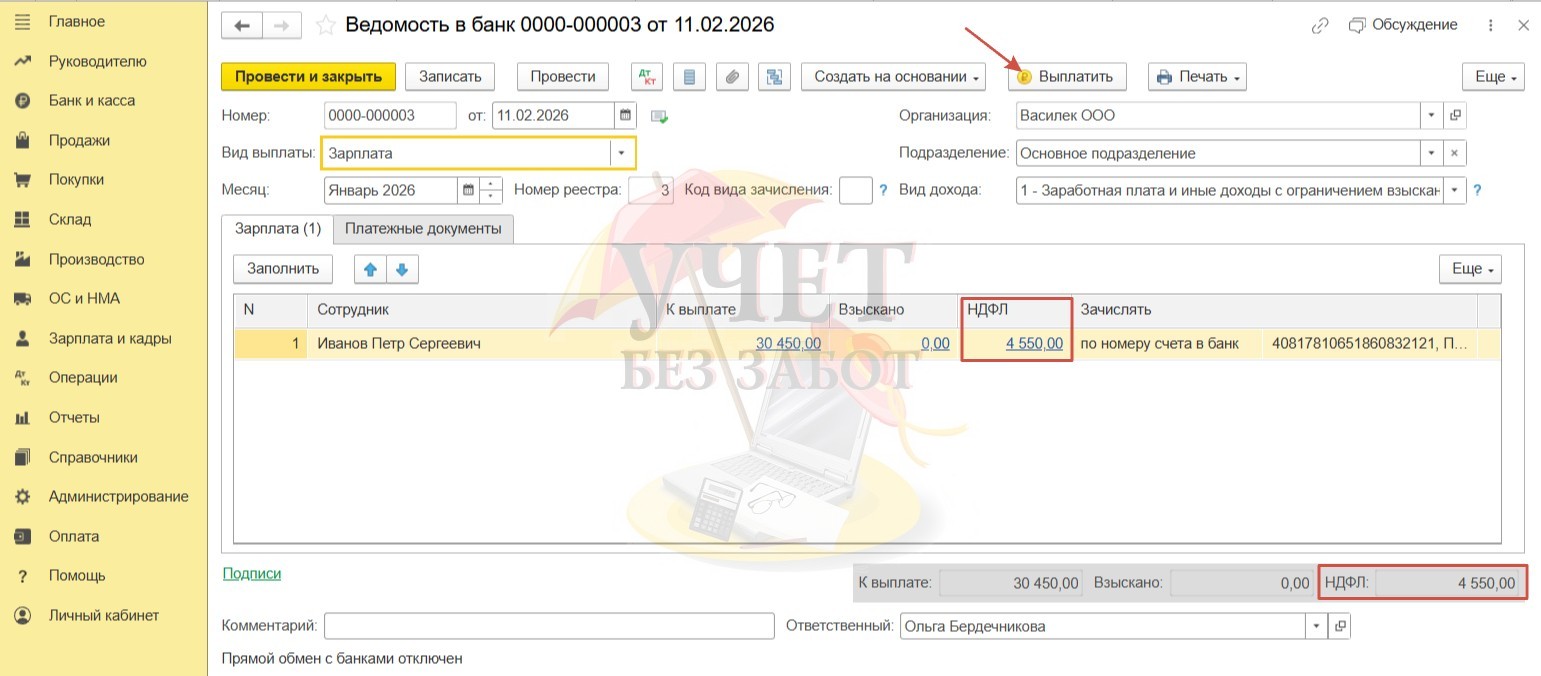The image size is (1541, 676).
Task: Open the document structure icon
Action: (x=774, y=77)
